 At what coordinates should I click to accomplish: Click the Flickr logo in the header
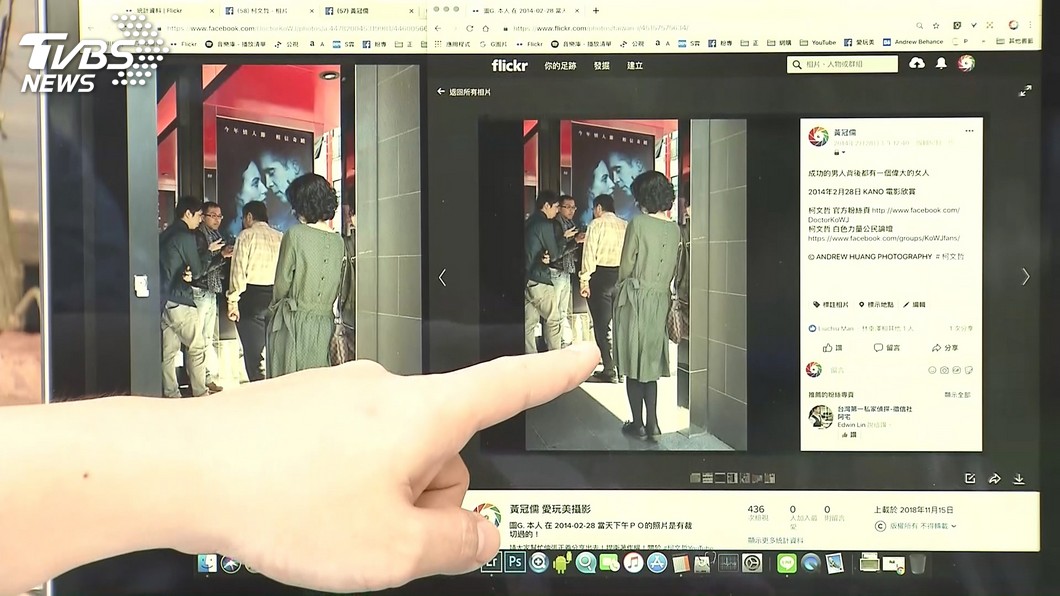[x=509, y=66]
